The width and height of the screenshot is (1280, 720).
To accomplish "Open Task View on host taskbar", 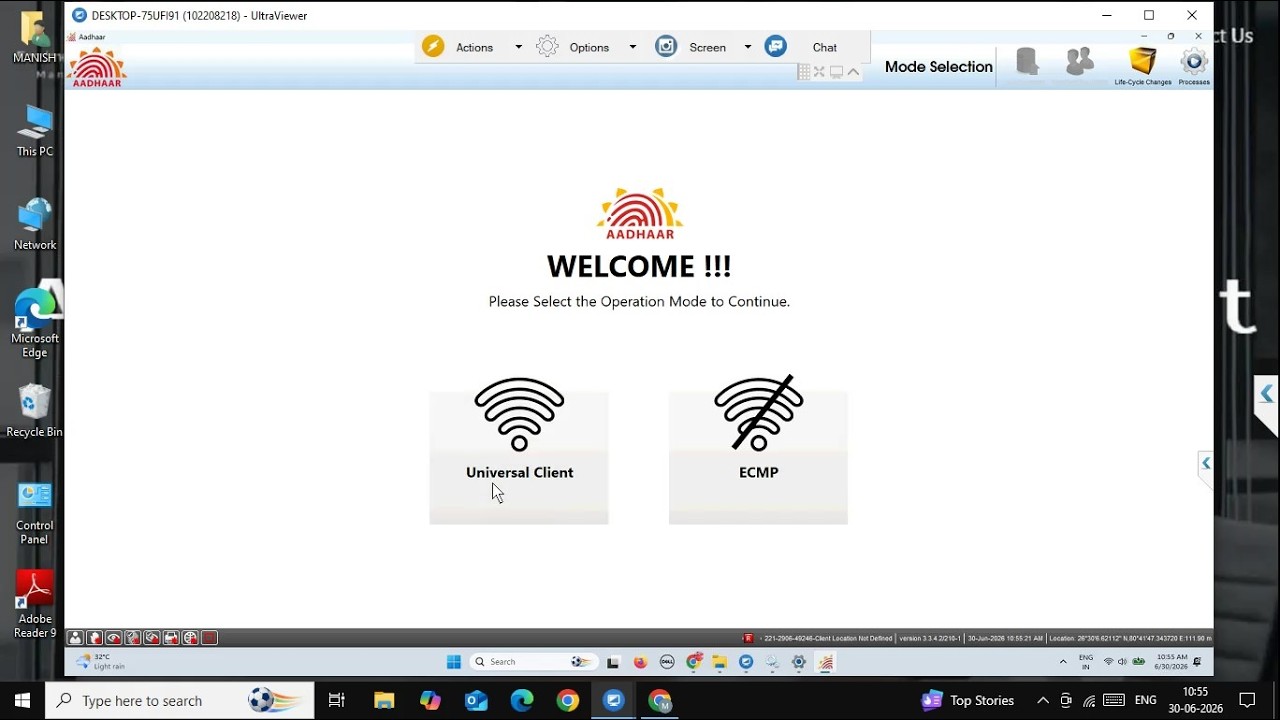I will point(337,700).
